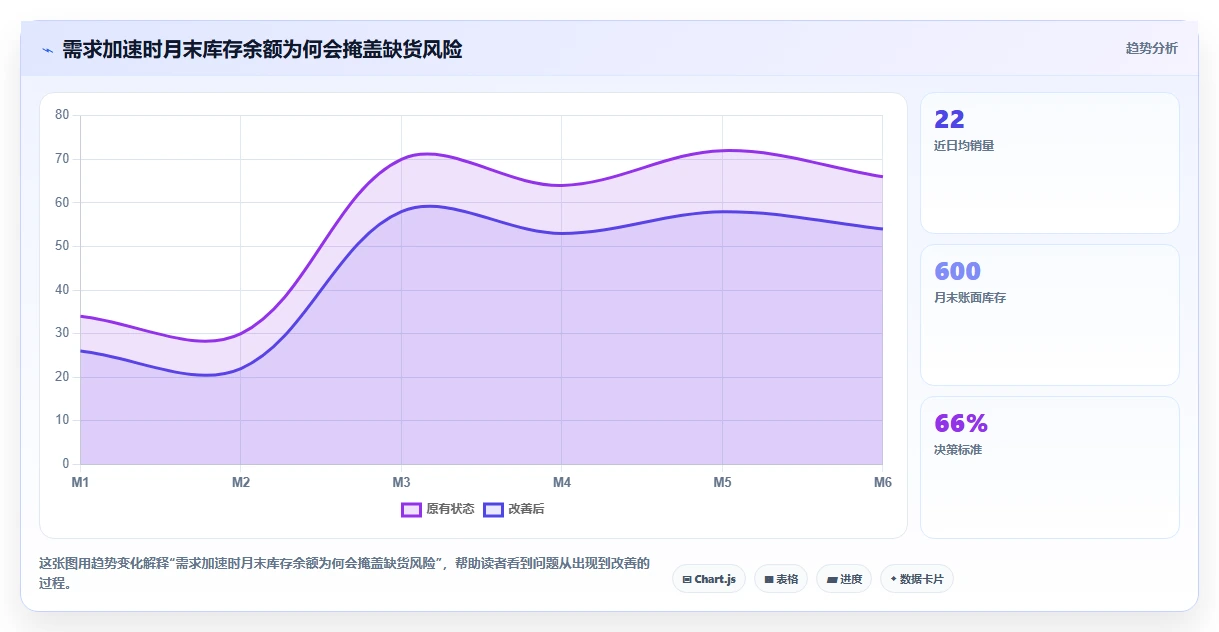Select the 进度 tag
This screenshot has height=632, width=1219.
tap(844, 579)
